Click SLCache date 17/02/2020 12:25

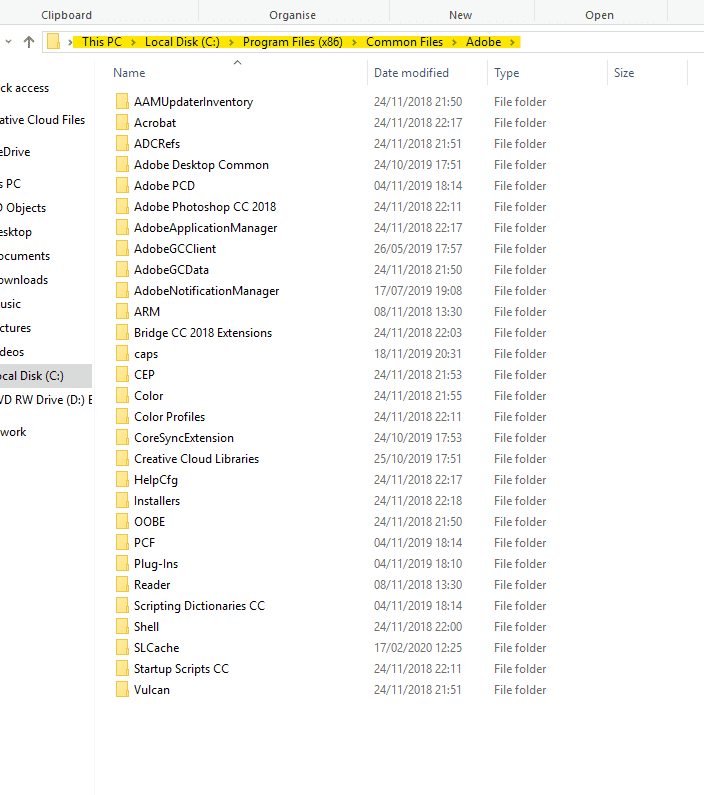(x=418, y=647)
